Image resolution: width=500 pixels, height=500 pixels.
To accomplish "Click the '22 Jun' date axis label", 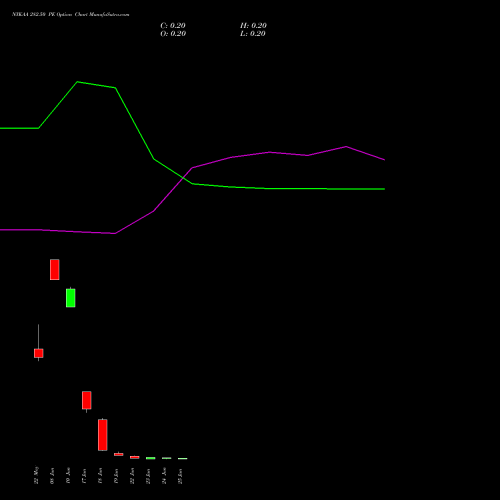I will (x=132, y=476).
